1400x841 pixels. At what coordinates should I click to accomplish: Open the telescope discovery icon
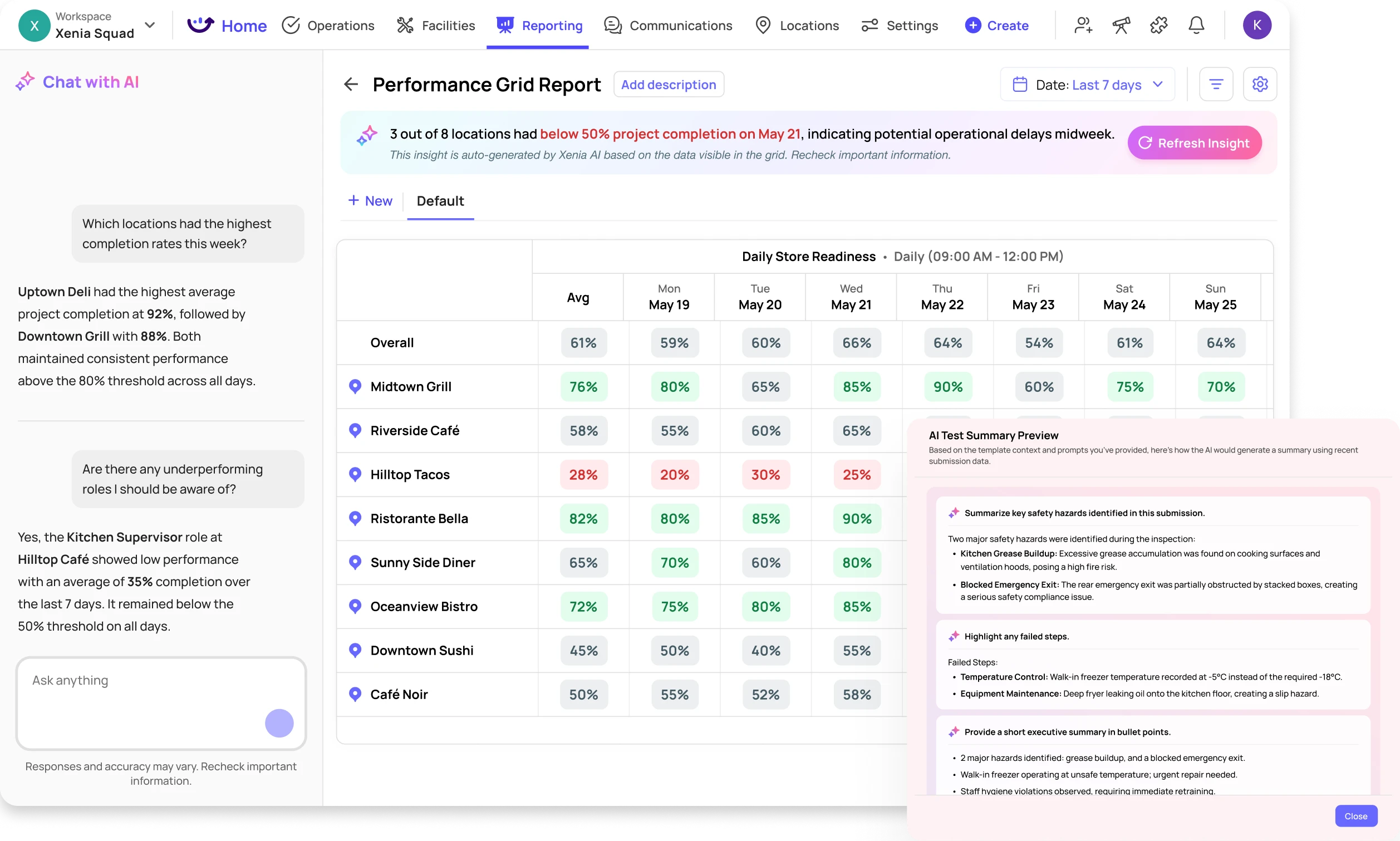click(x=1121, y=26)
